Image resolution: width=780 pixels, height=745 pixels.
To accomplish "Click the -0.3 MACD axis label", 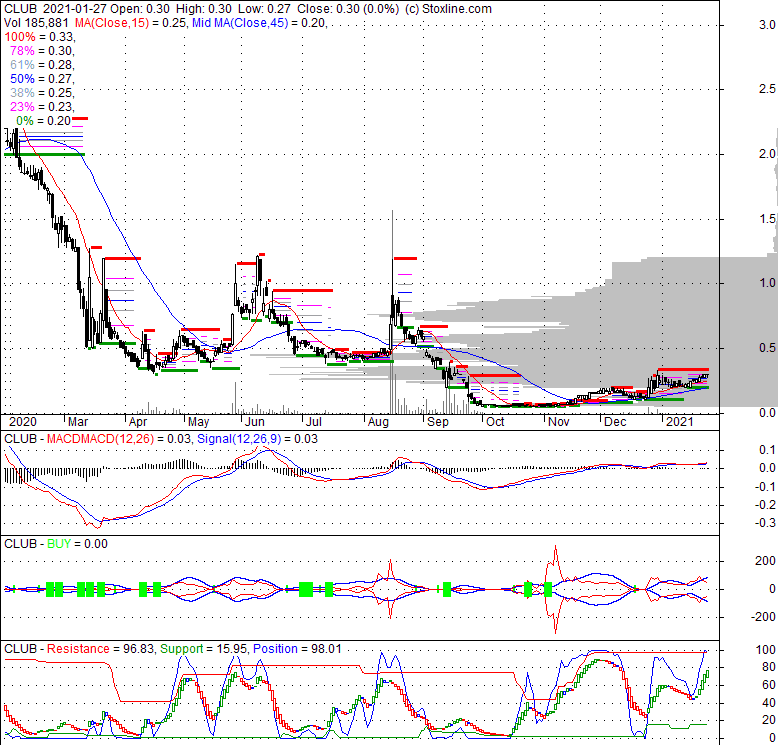I will pyautogui.click(x=767, y=523).
